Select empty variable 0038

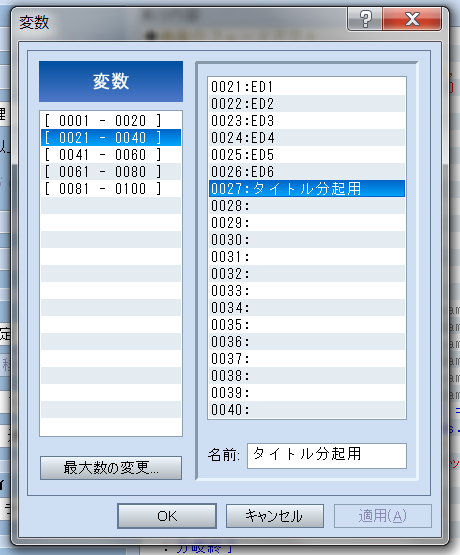[x=307, y=376]
